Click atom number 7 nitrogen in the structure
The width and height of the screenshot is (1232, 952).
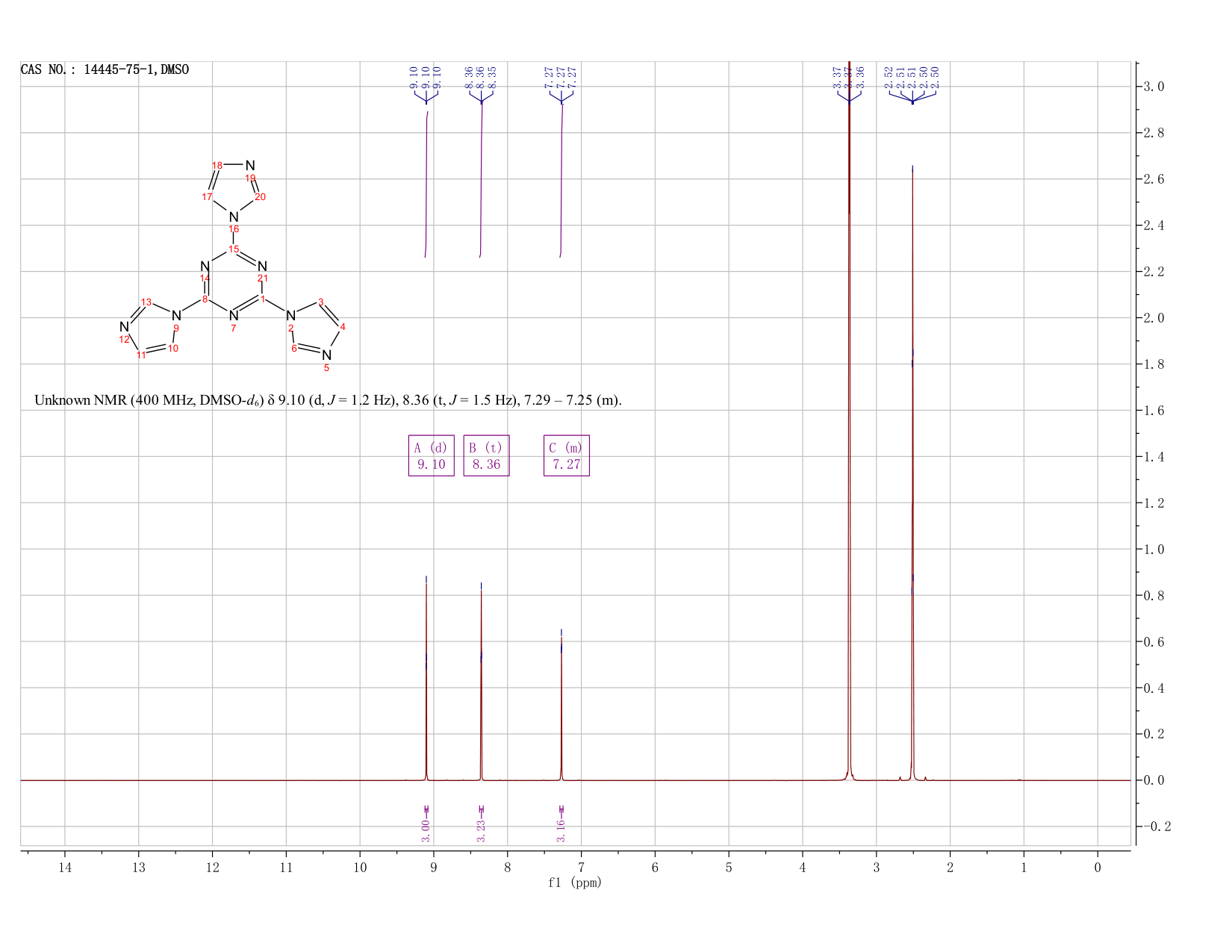[x=234, y=328]
